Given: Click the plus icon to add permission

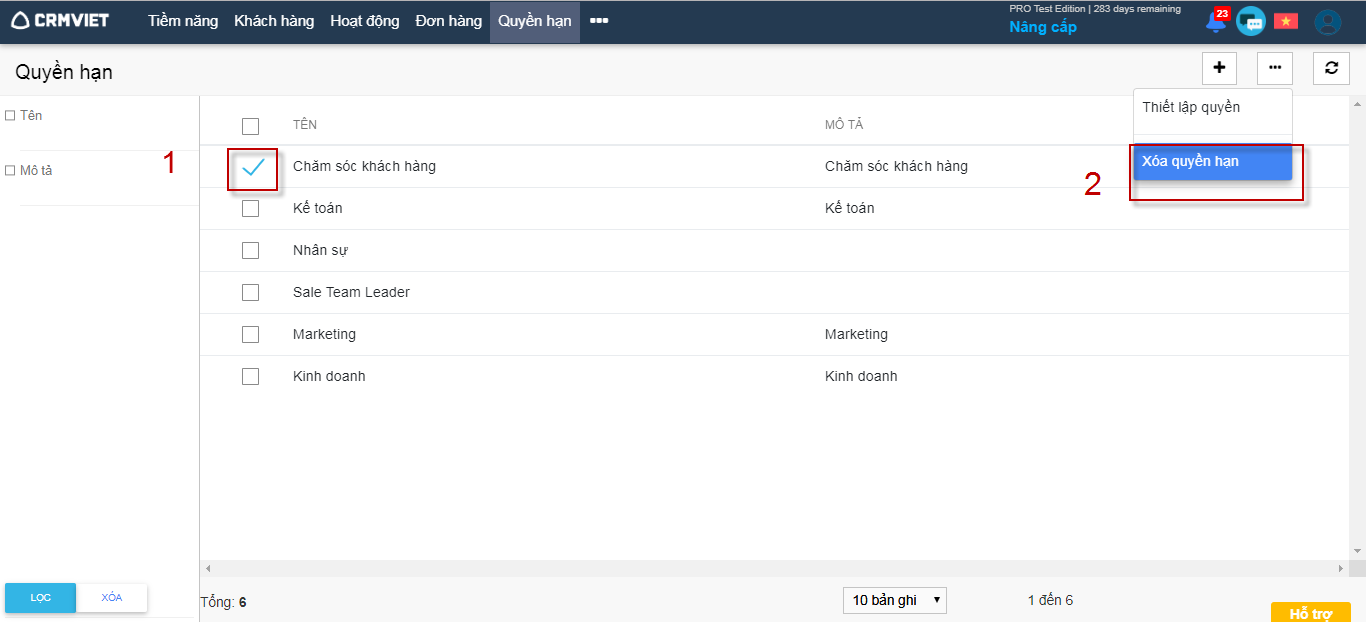Looking at the screenshot, I should point(1219,68).
